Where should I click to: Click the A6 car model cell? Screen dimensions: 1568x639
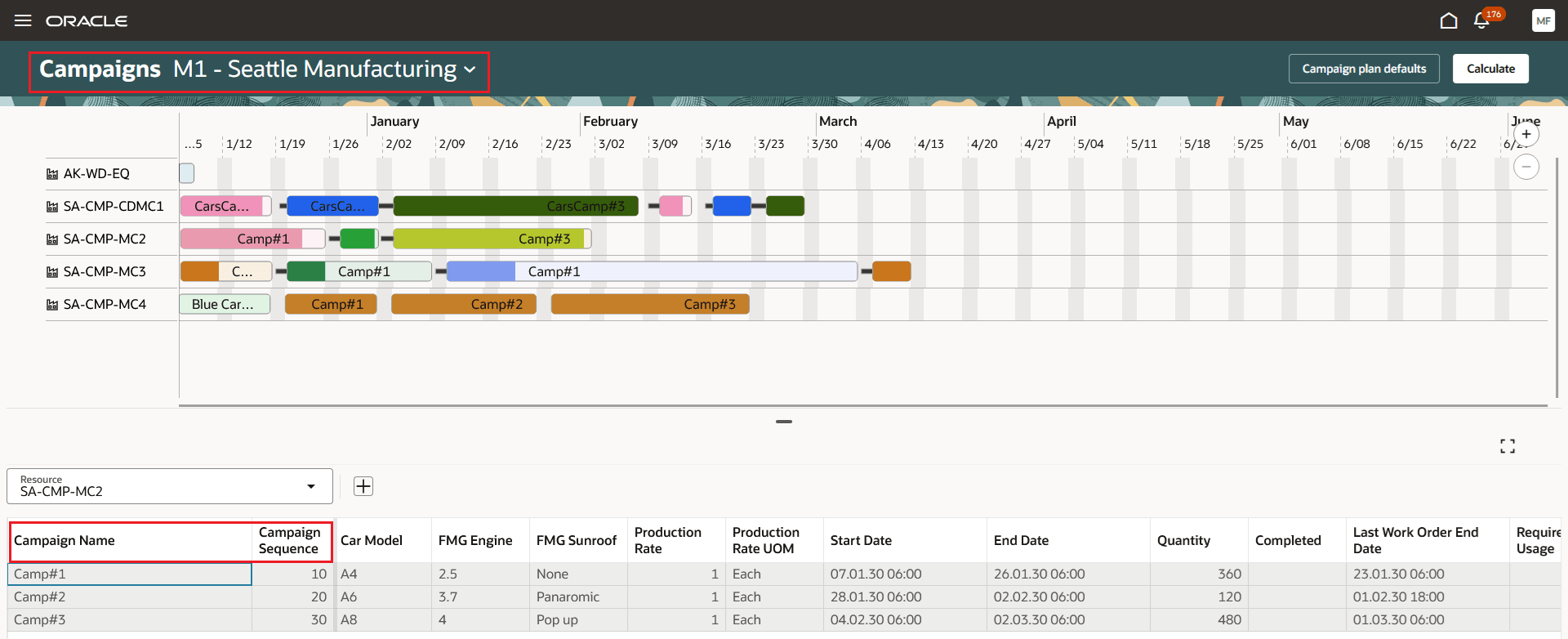pyautogui.click(x=382, y=597)
